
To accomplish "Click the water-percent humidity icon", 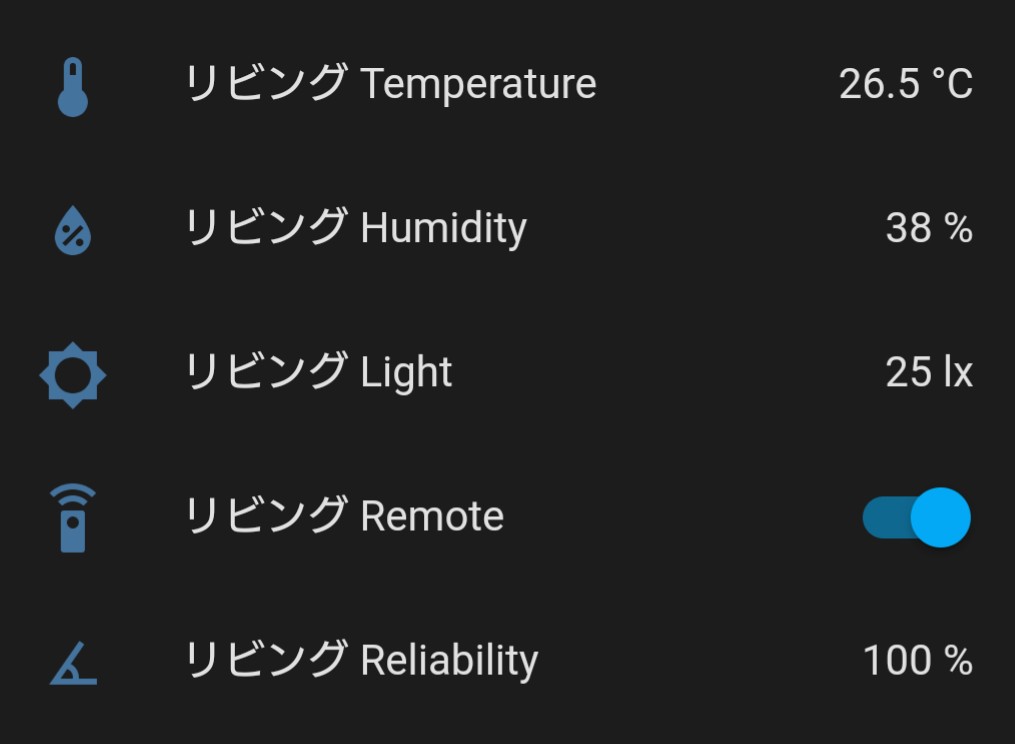I will [x=72, y=231].
